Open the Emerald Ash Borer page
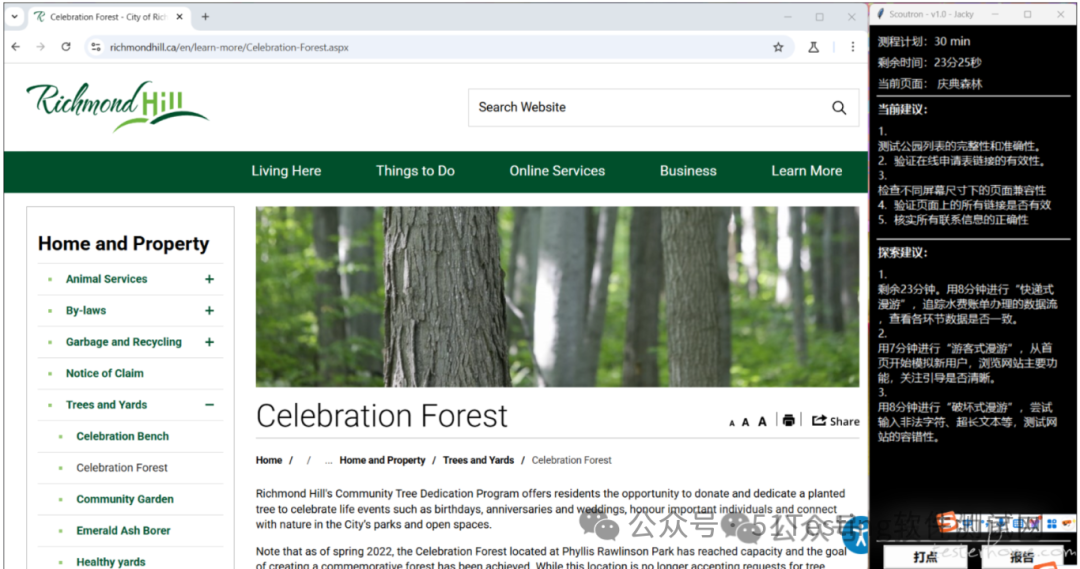The image size is (1080, 569). pos(123,530)
